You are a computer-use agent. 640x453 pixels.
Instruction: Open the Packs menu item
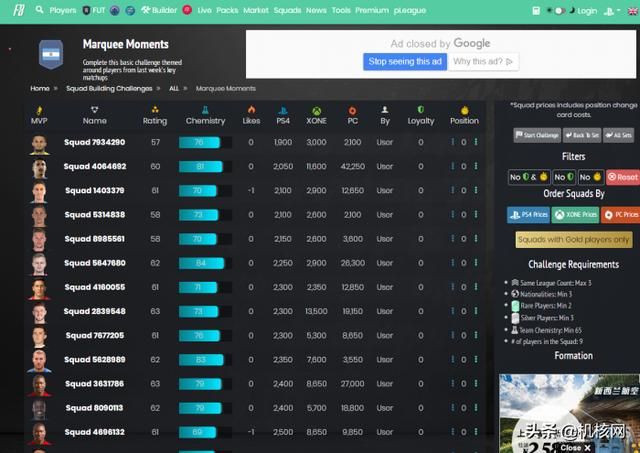[227, 10]
